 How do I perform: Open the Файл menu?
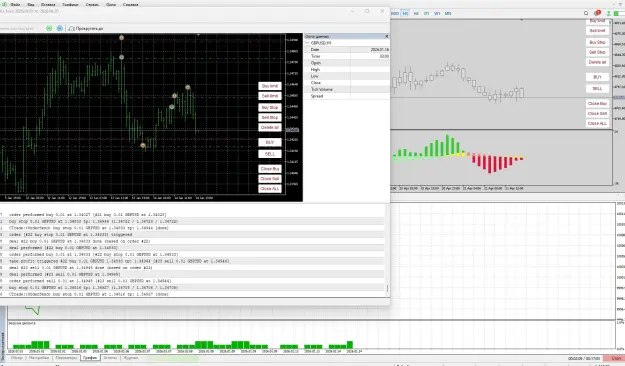point(15,4)
